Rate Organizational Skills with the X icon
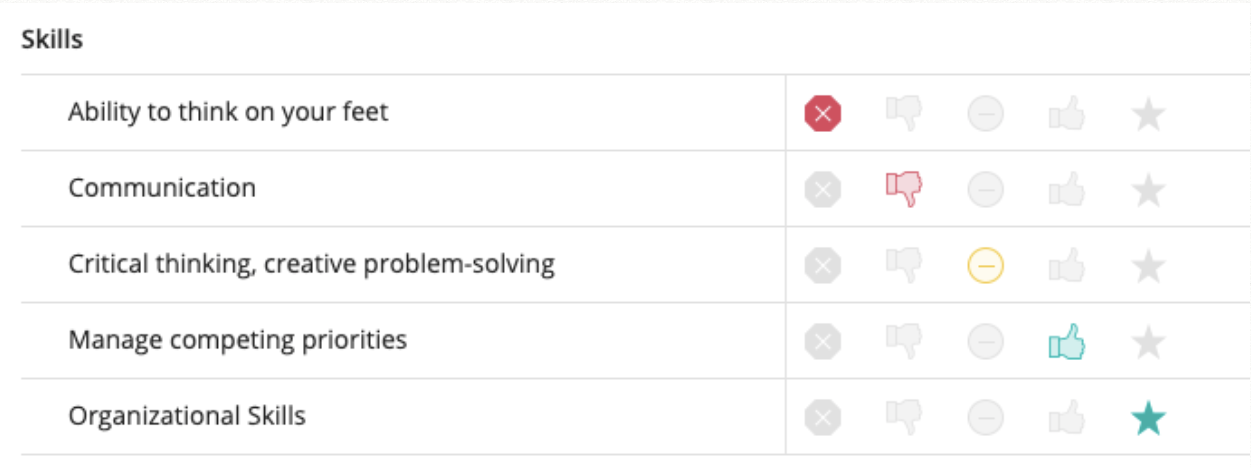 823,418
